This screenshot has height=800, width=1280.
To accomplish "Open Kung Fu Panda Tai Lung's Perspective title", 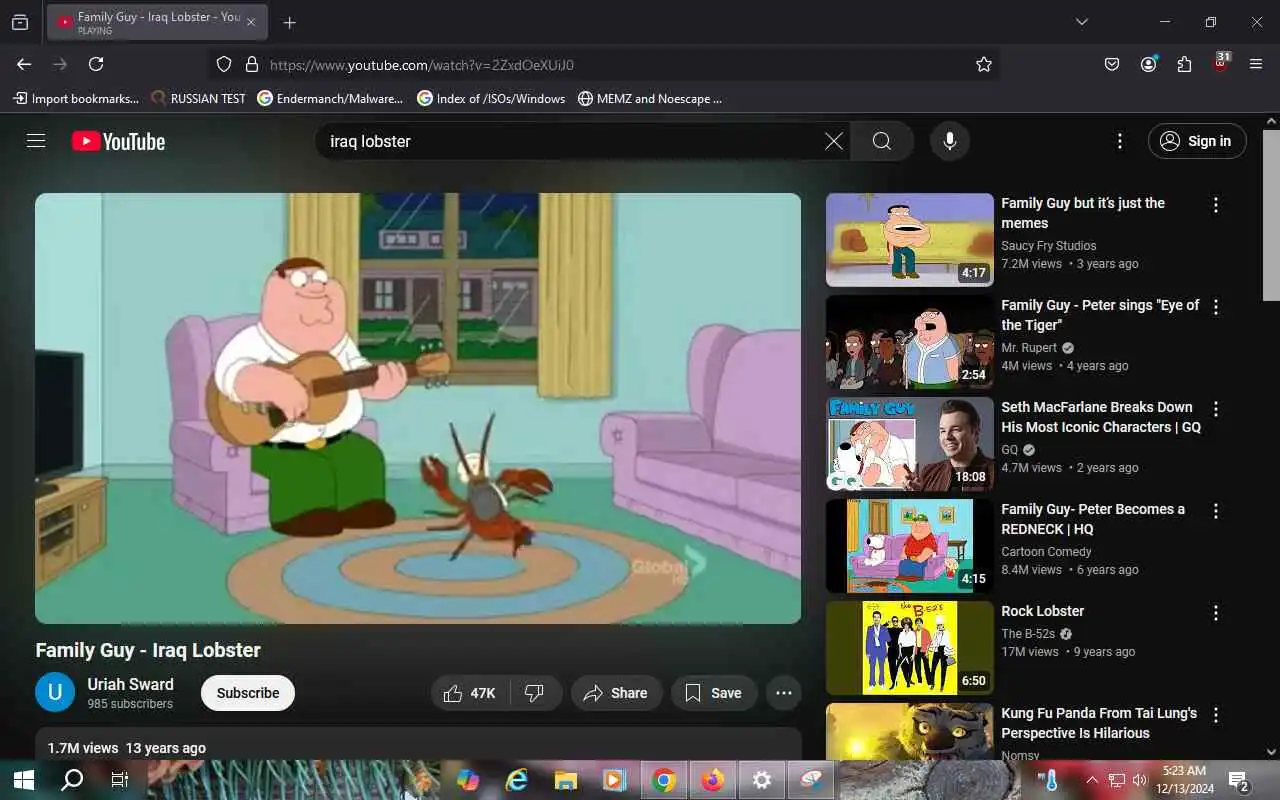I will pos(1099,723).
